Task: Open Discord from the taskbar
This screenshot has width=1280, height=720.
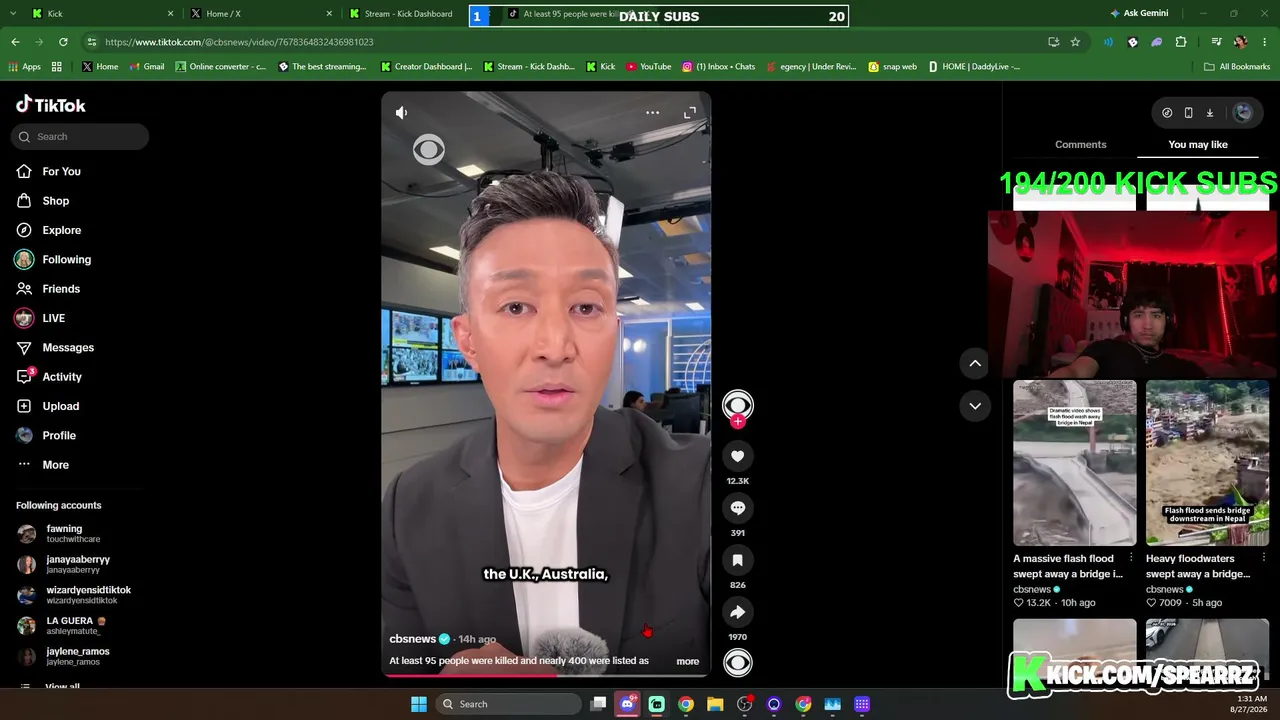Action: tap(627, 704)
